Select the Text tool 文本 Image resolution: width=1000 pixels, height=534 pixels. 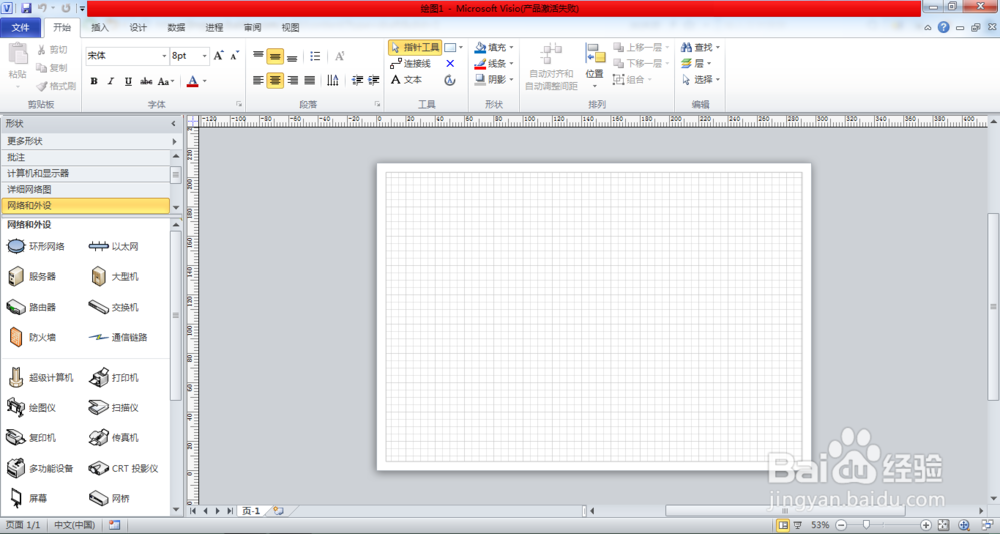click(x=406, y=80)
